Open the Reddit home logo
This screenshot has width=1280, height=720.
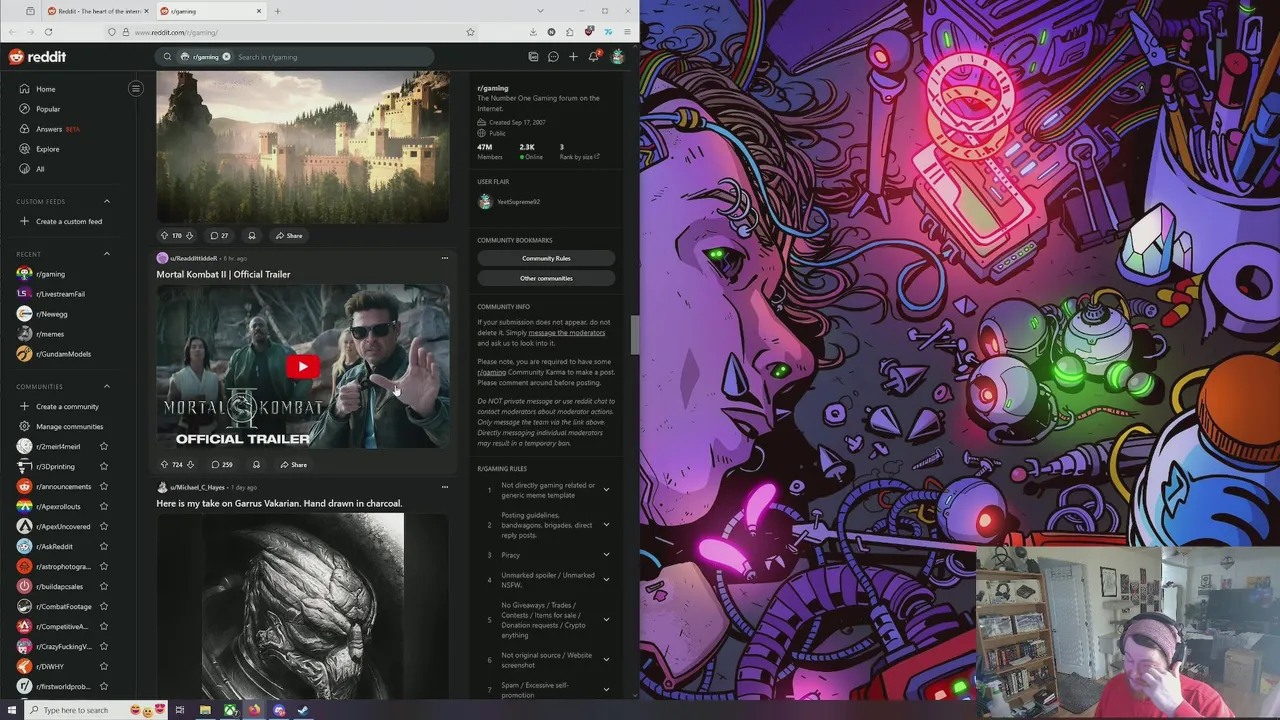pos(37,57)
